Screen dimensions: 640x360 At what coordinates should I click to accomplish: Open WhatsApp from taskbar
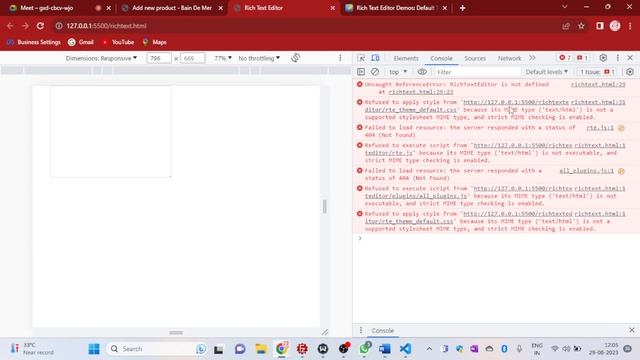(x=364, y=349)
